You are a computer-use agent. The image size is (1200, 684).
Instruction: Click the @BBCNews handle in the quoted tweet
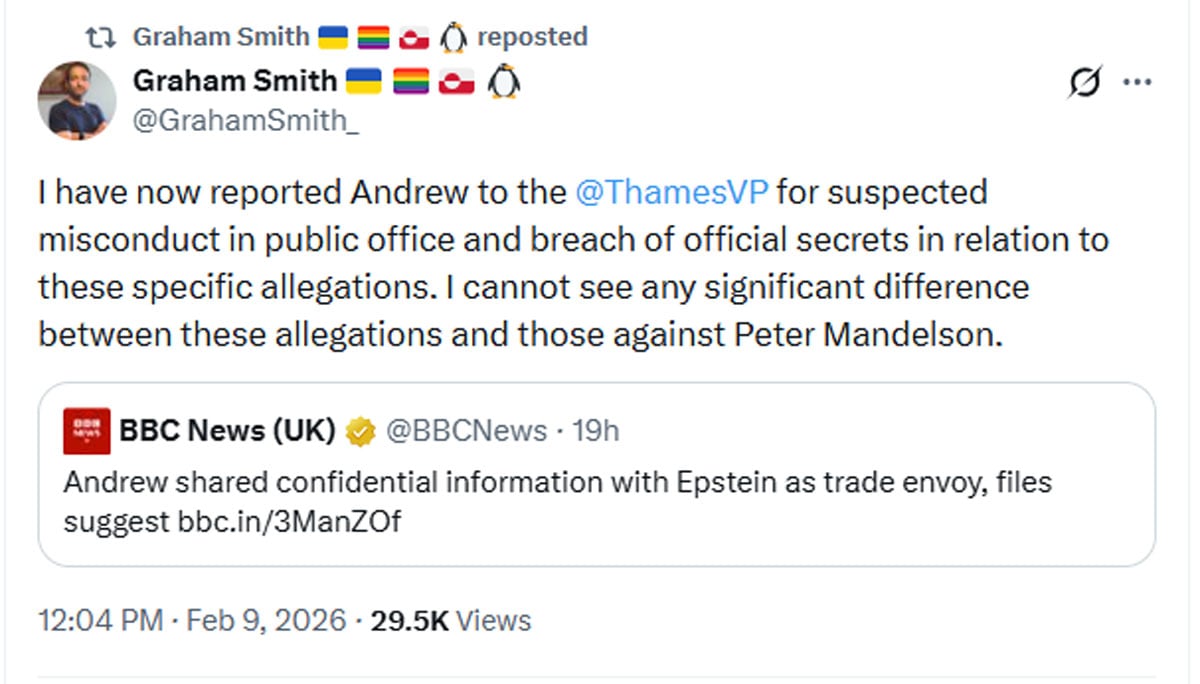pos(466,431)
